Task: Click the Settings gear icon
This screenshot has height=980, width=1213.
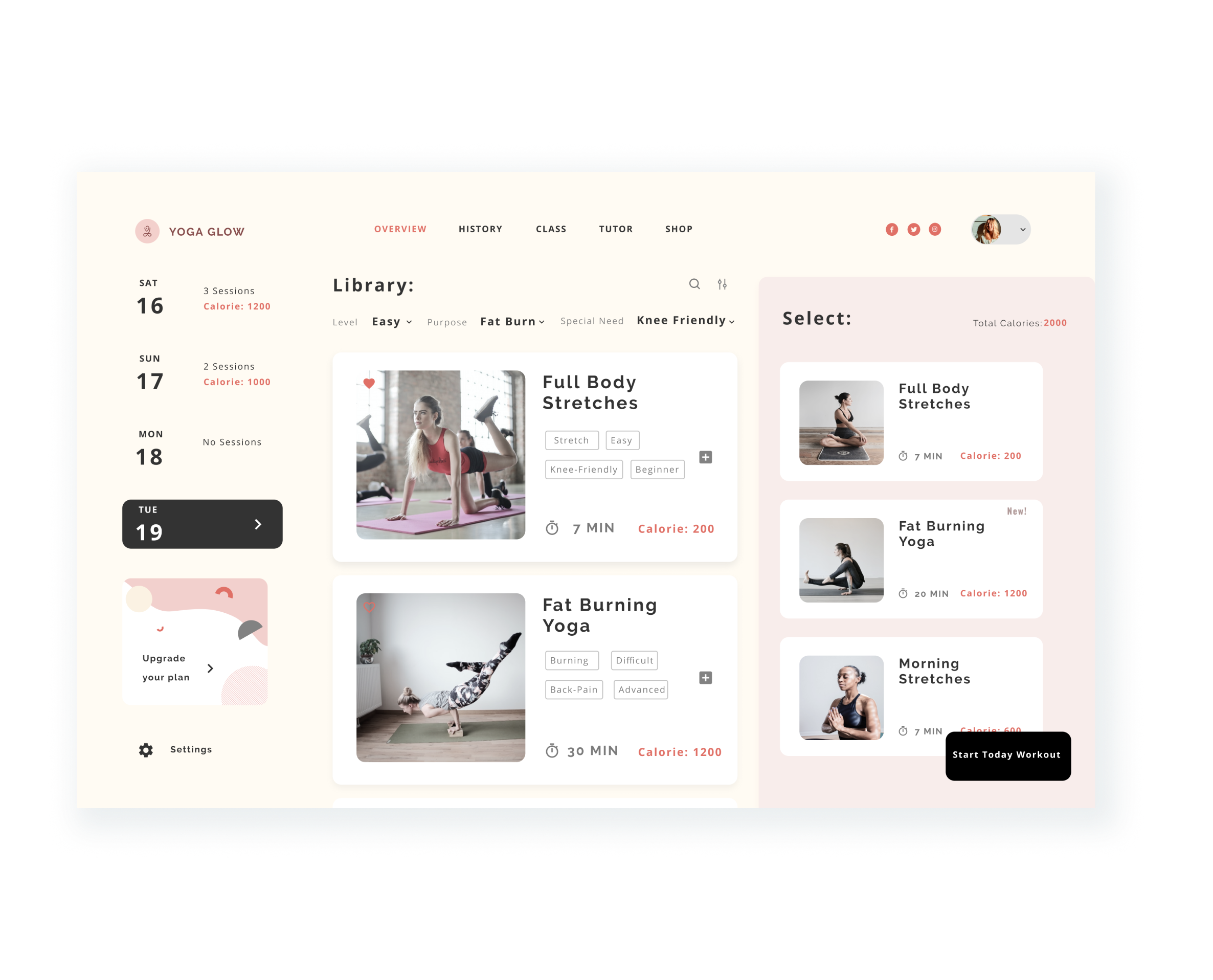Action: [x=146, y=750]
